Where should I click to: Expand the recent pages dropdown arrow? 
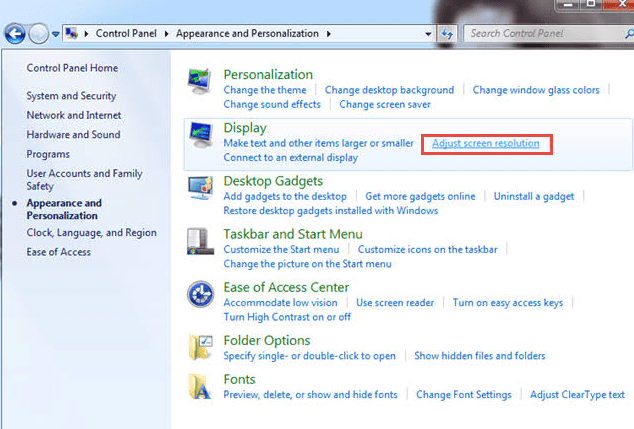point(56,34)
